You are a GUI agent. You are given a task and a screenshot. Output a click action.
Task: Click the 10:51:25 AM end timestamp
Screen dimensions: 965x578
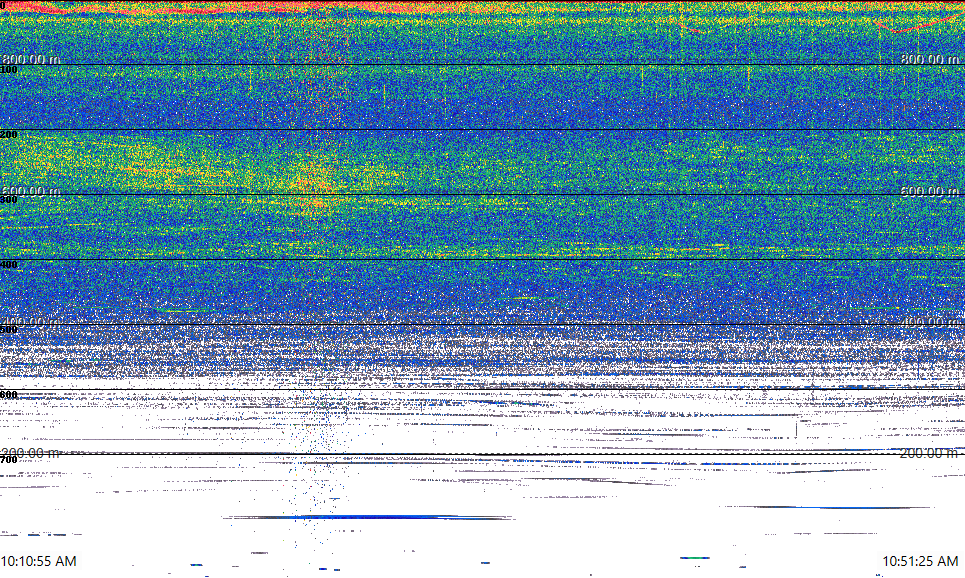point(920,561)
